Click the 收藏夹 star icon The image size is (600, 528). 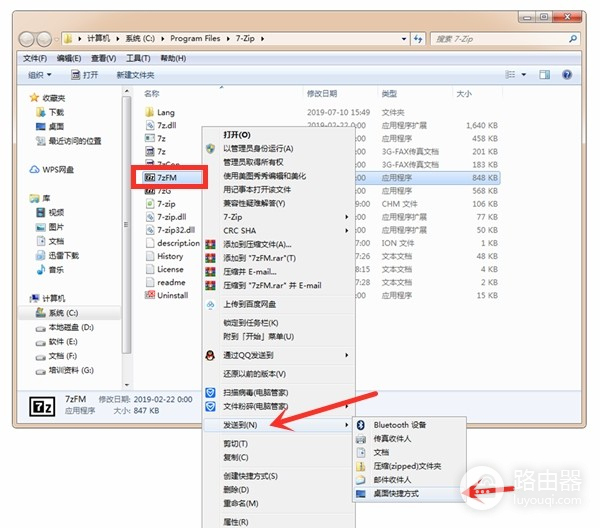click(x=34, y=98)
